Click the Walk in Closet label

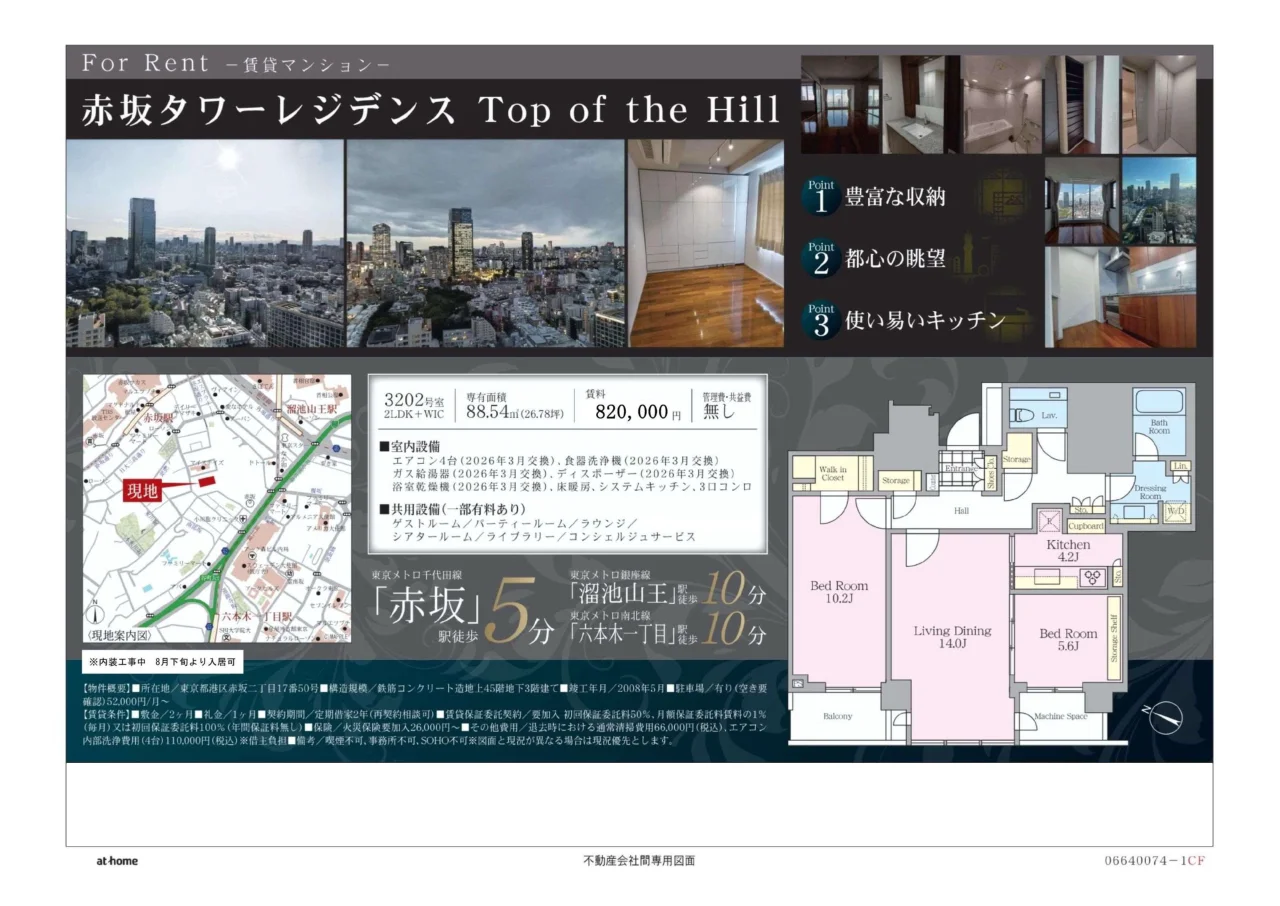pos(832,473)
